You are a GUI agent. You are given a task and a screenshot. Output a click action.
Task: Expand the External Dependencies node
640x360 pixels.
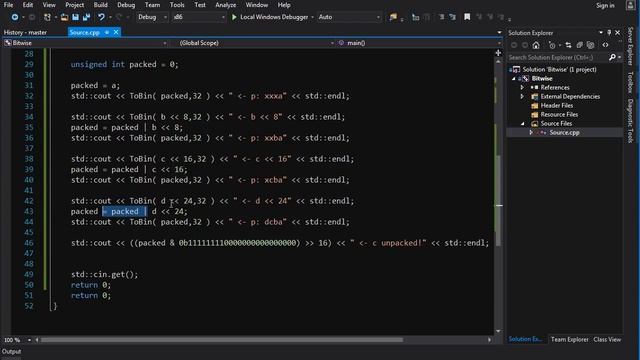pos(522,96)
